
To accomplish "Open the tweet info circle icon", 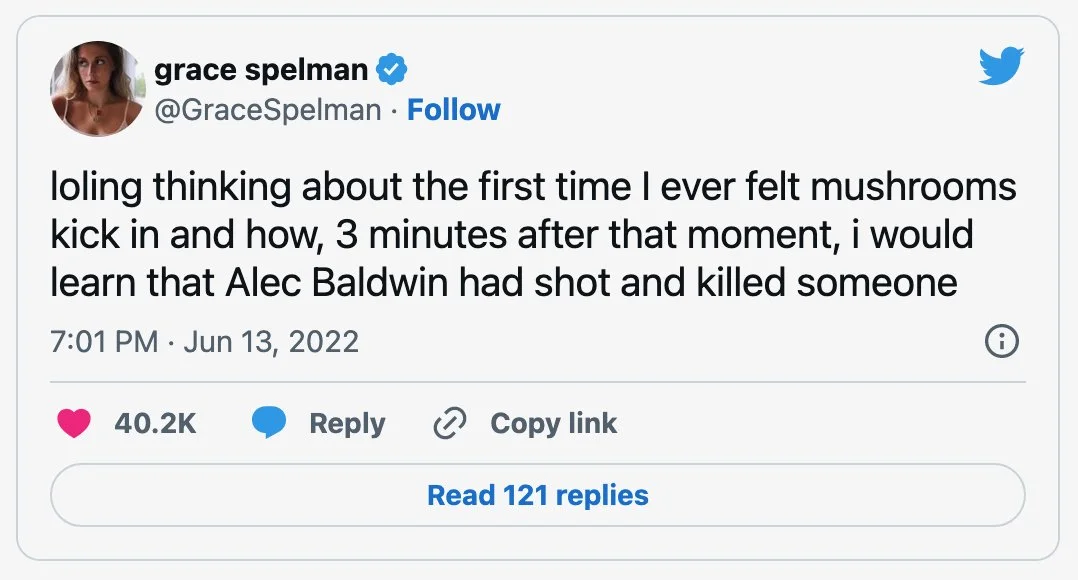I will tap(1002, 342).
